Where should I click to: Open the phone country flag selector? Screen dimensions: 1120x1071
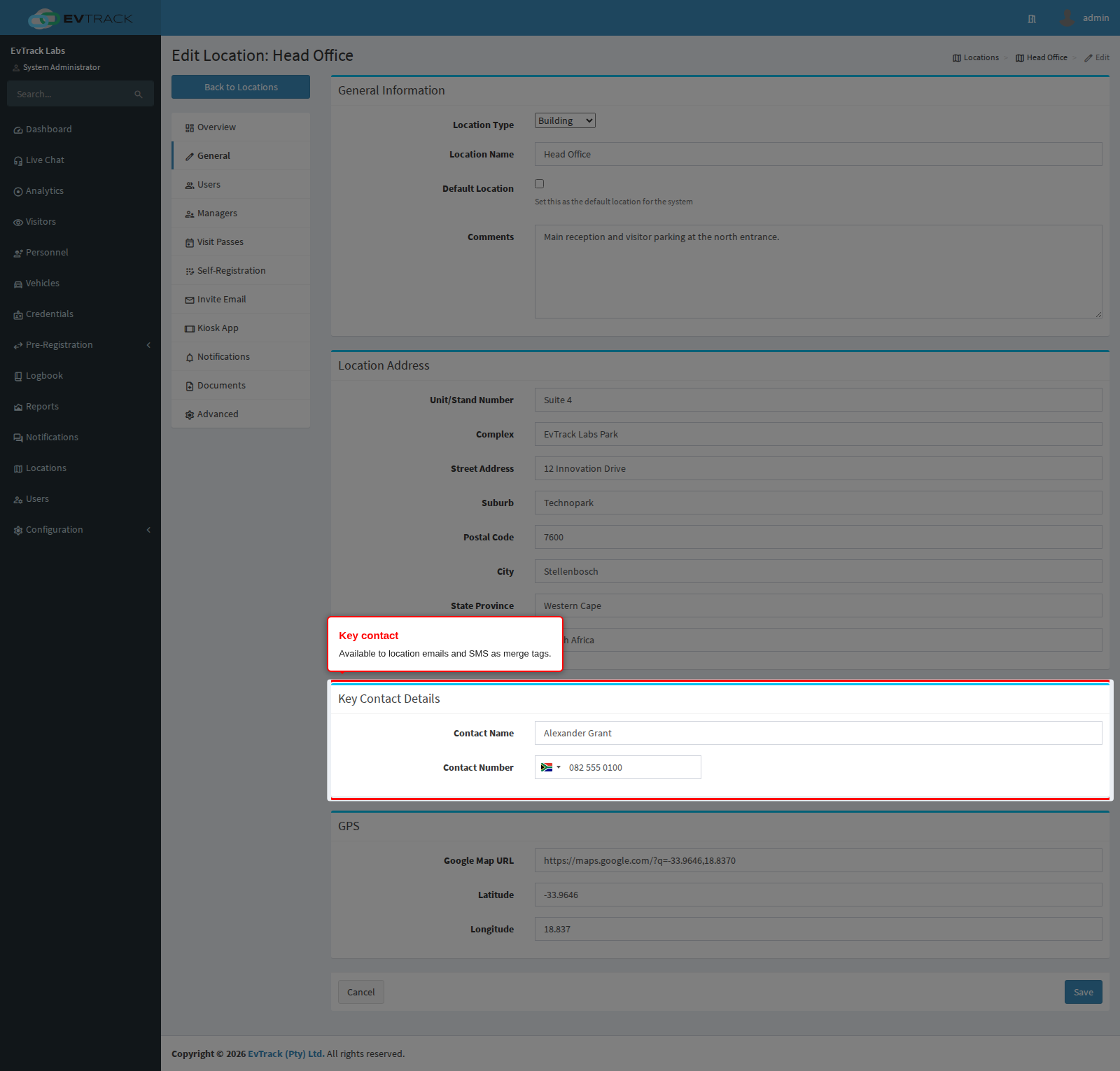coord(550,767)
